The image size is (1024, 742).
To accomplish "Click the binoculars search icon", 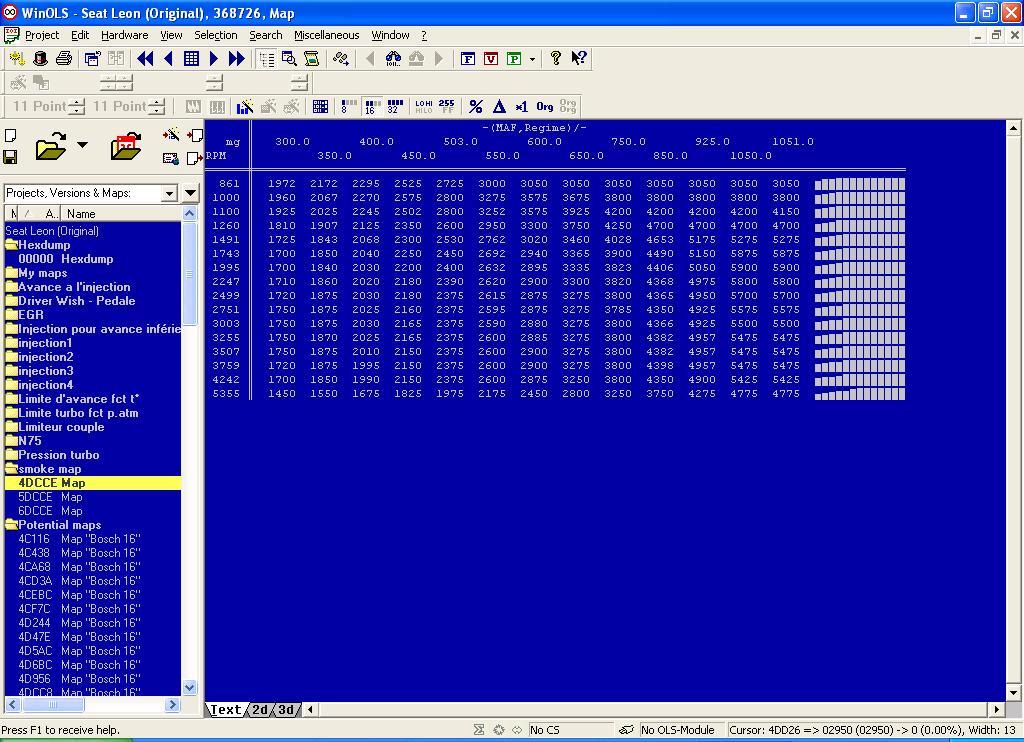I will [x=393, y=59].
